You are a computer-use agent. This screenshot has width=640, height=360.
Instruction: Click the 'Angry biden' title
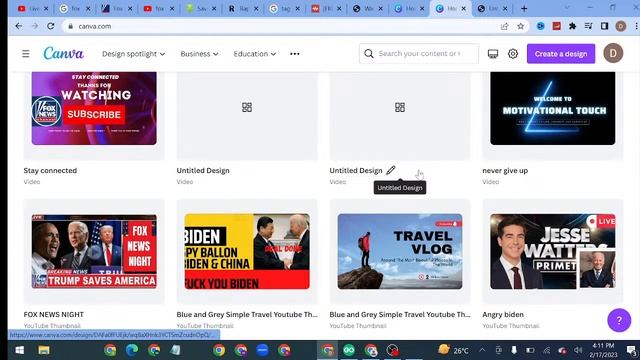pos(503,314)
